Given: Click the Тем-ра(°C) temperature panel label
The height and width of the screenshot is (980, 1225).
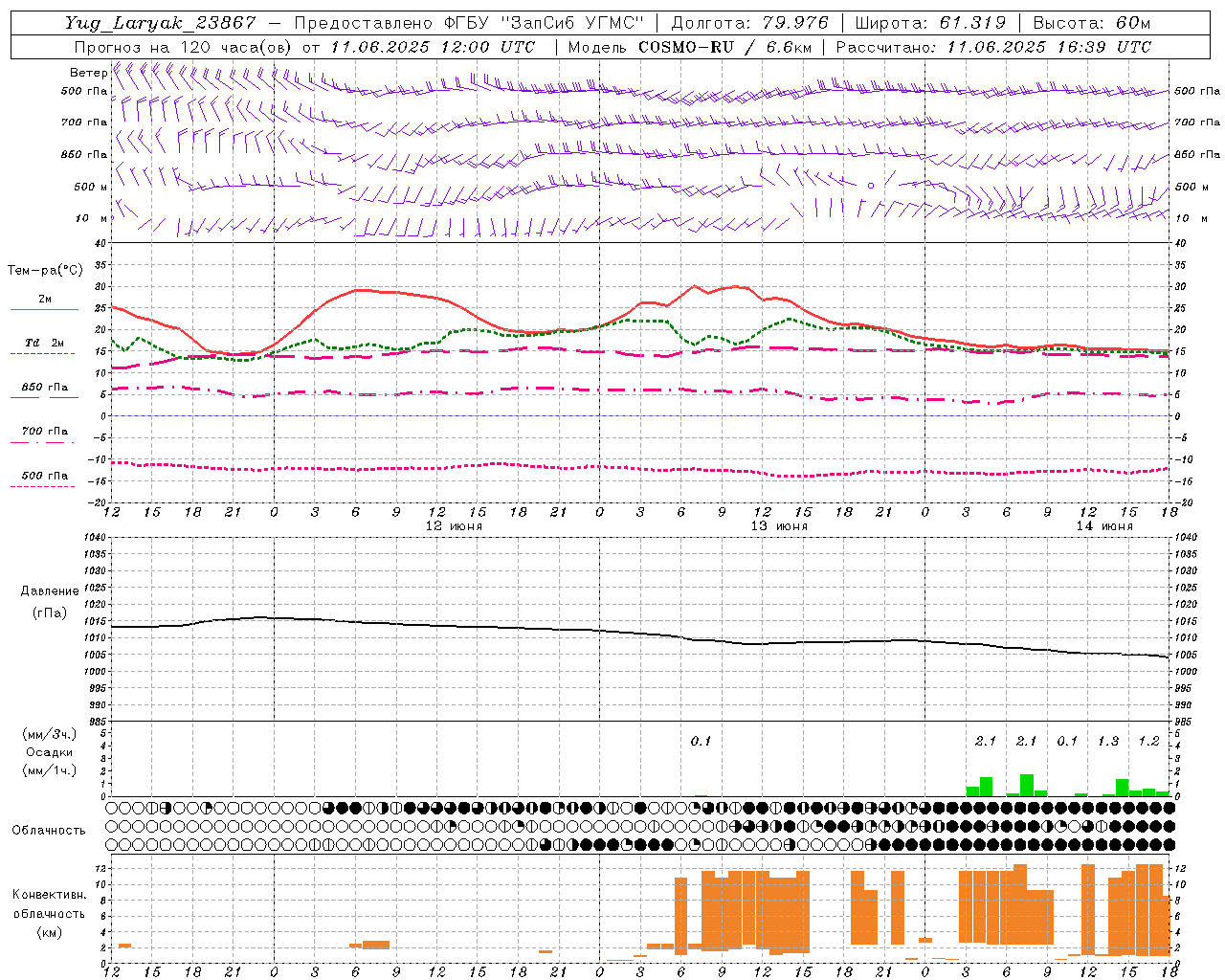Looking at the screenshot, I should click(x=45, y=271).
